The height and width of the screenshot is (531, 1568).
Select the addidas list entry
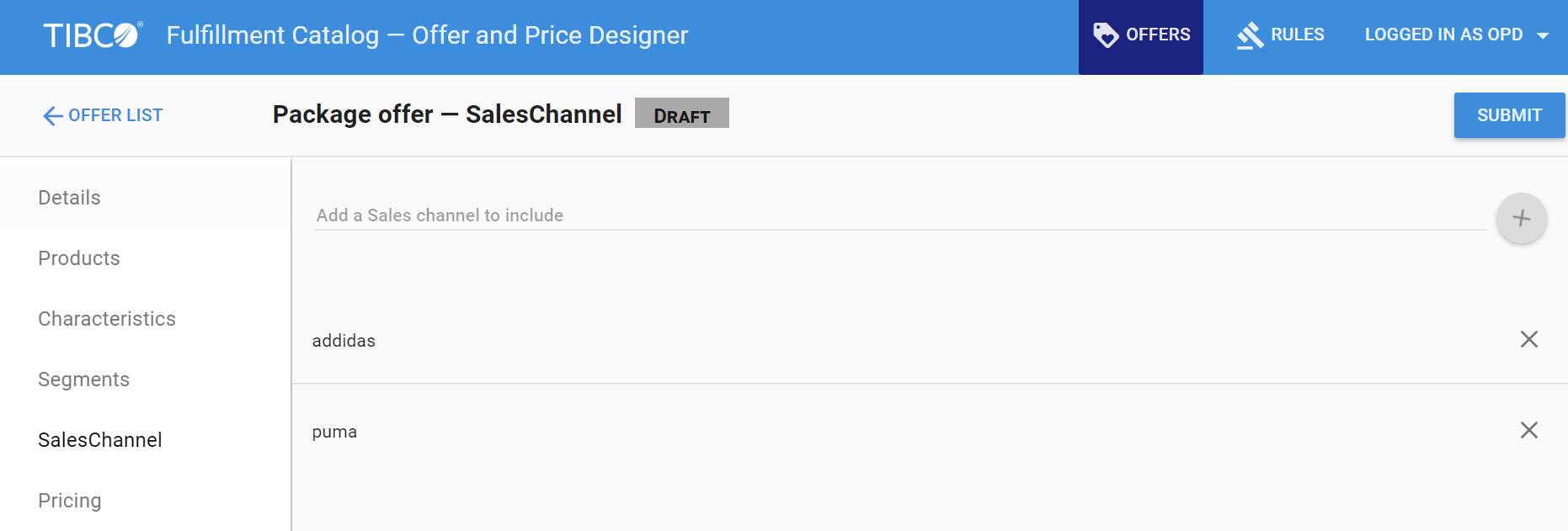pyautogui.click(x=344, y=341)
